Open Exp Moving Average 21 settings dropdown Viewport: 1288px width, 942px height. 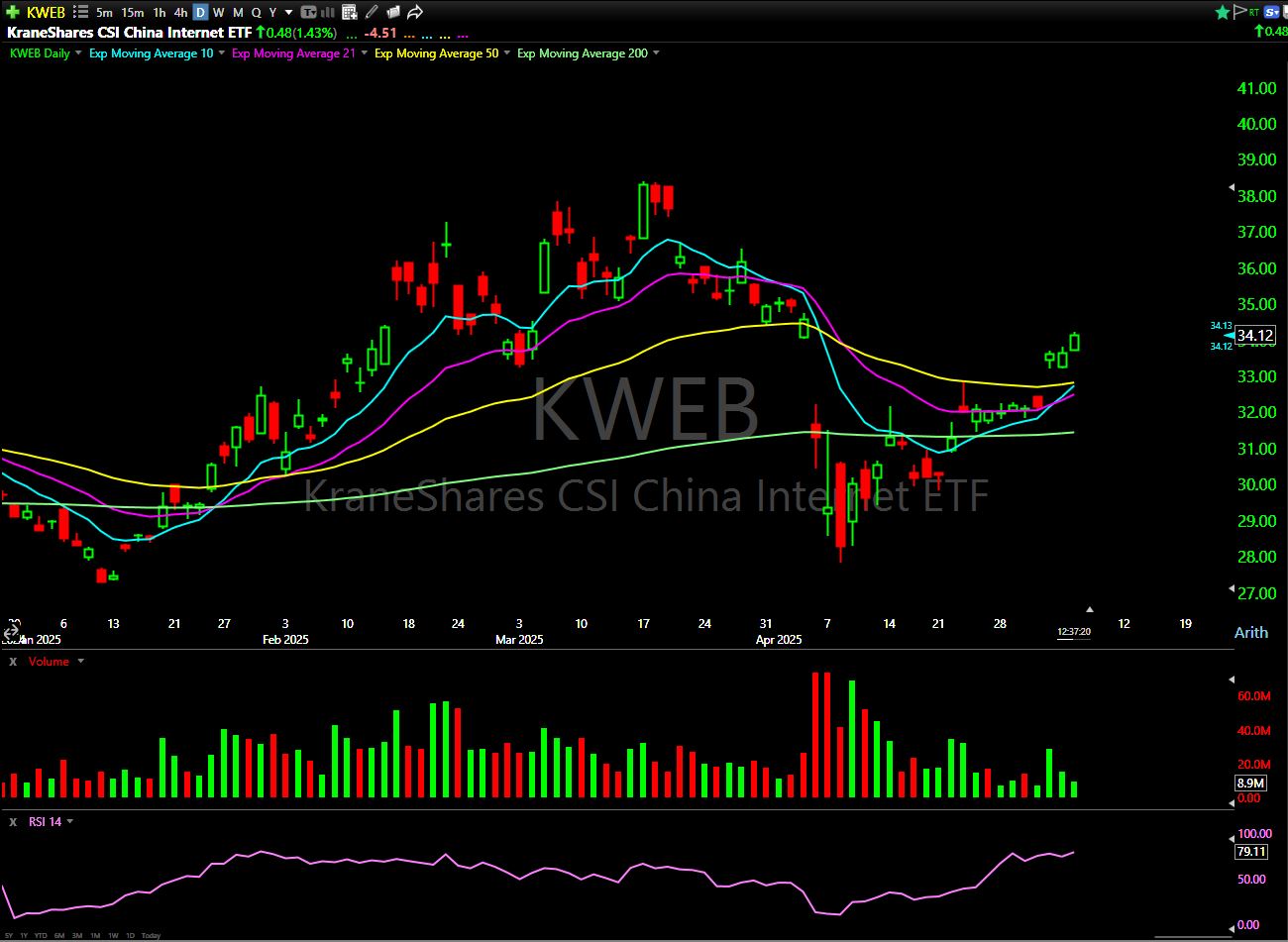click(x=365, y=53)
